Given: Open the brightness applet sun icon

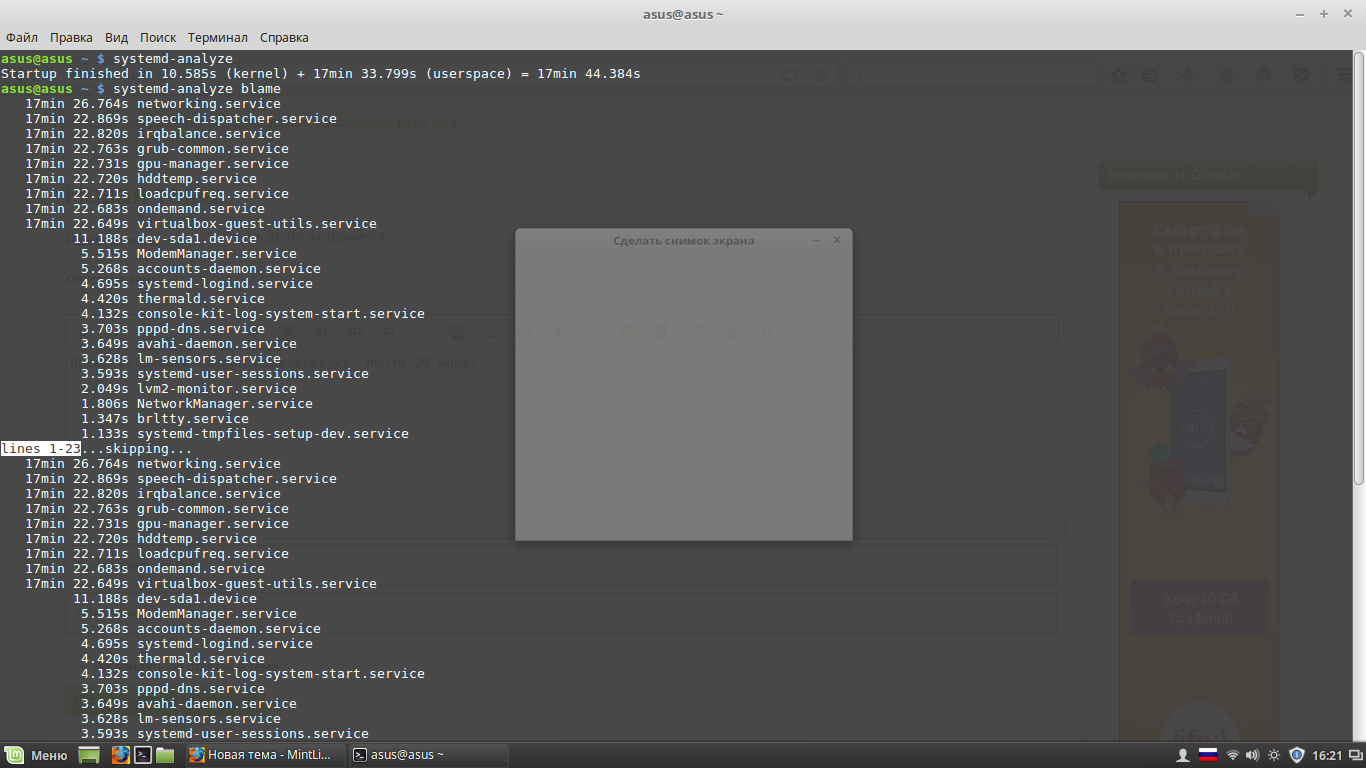Looking at the screenshot, I should (x=1274, y=755).
